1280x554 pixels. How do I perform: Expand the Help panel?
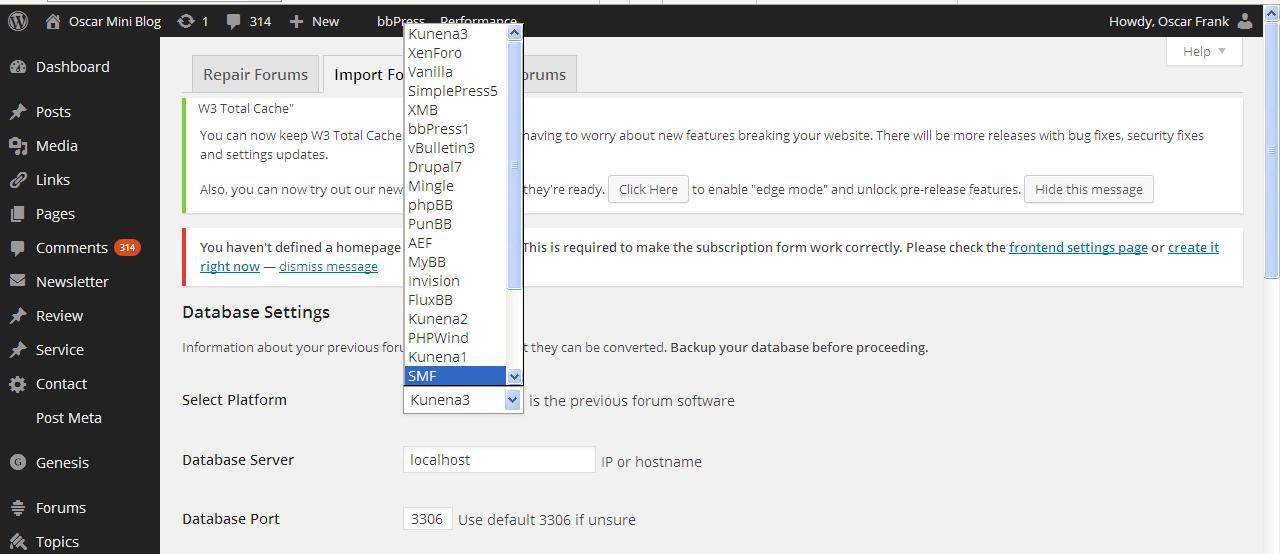[1204, 52]
